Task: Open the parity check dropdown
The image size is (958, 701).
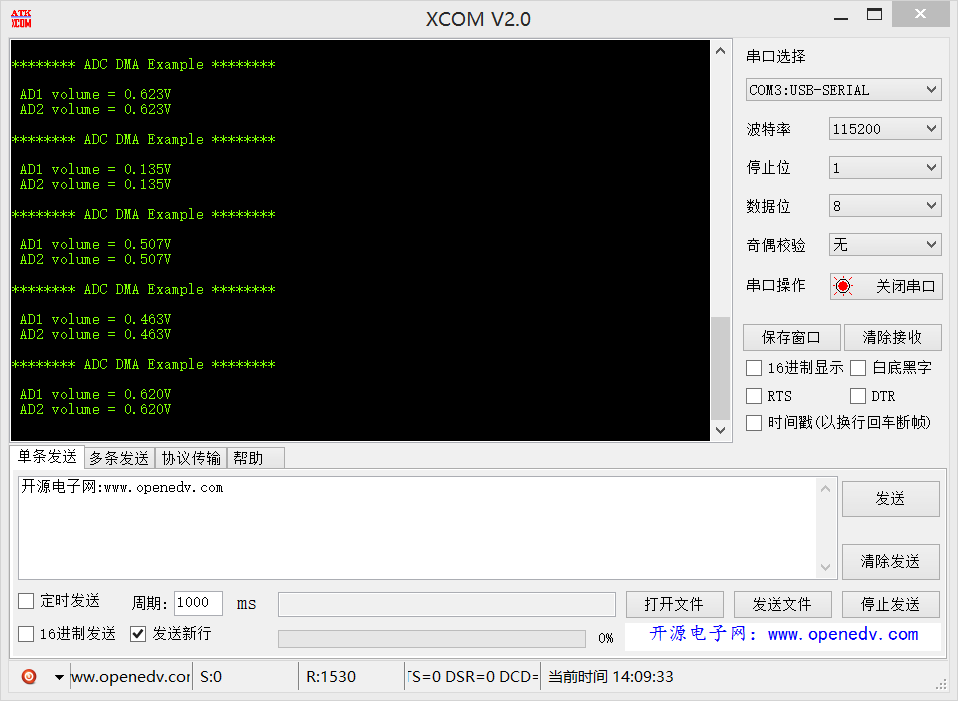Action: pyautogui.click(x=885, y=245)
